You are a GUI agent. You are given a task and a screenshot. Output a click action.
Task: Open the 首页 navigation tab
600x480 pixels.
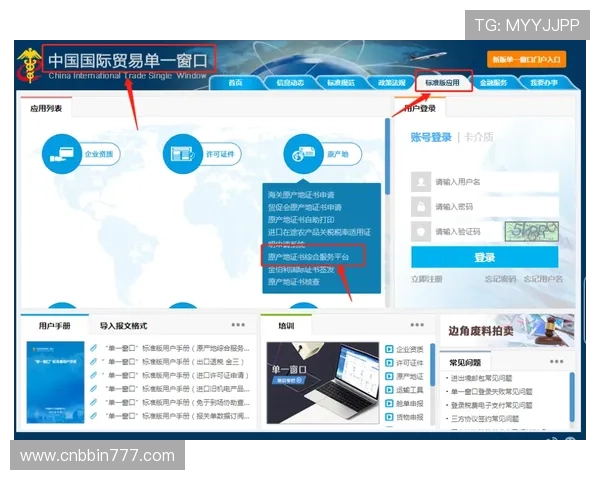point(235,82)
